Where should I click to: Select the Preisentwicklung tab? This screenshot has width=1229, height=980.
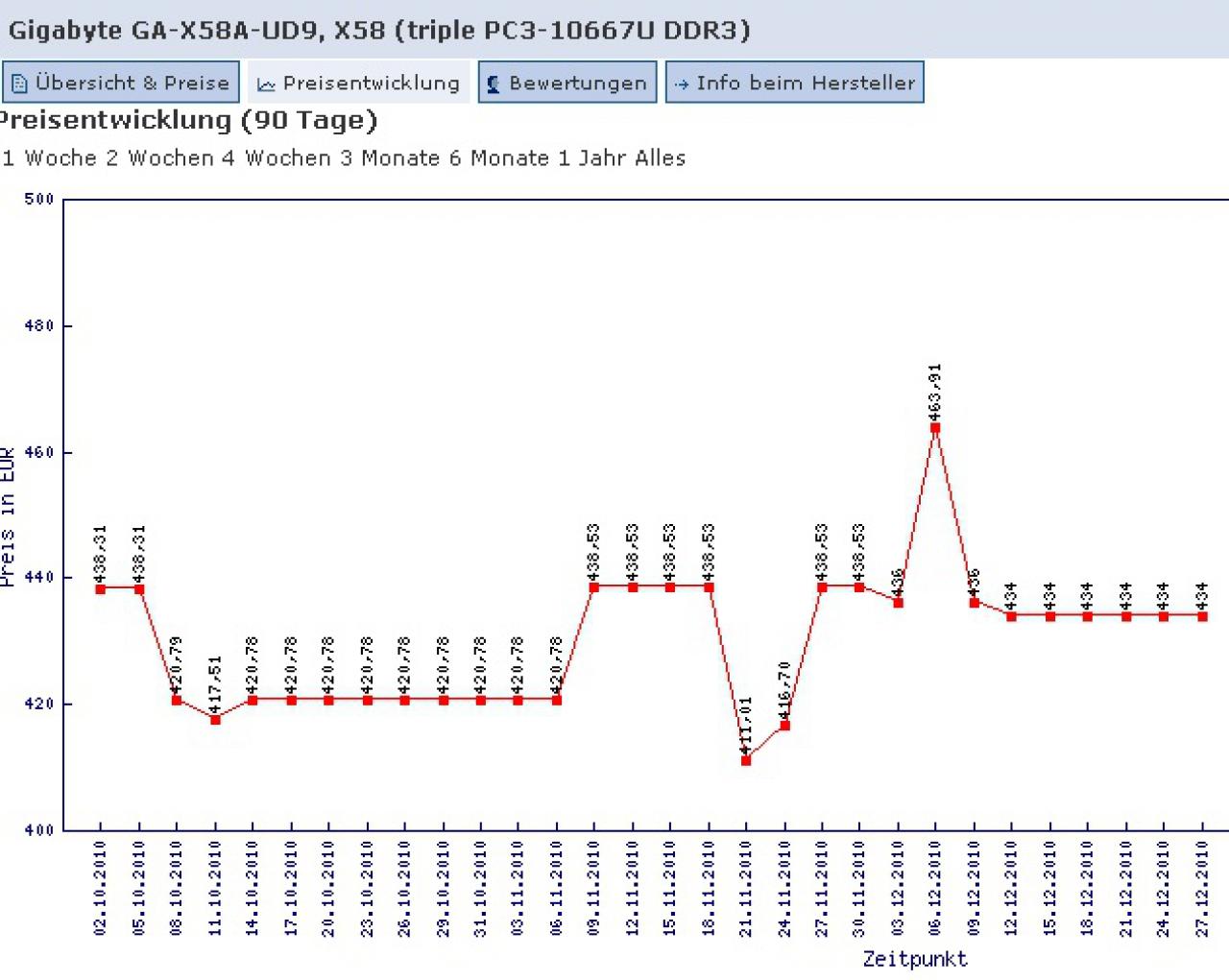coord(359,83)
